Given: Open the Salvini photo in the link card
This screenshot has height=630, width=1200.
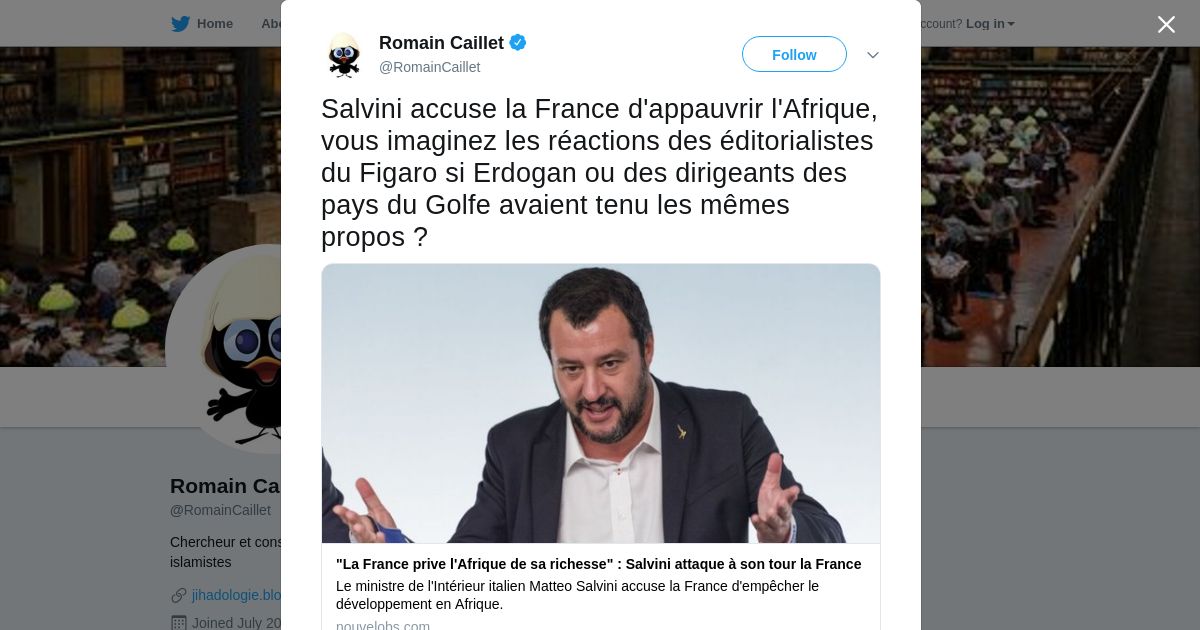Looking at the screenshot, I should point(601,403).
